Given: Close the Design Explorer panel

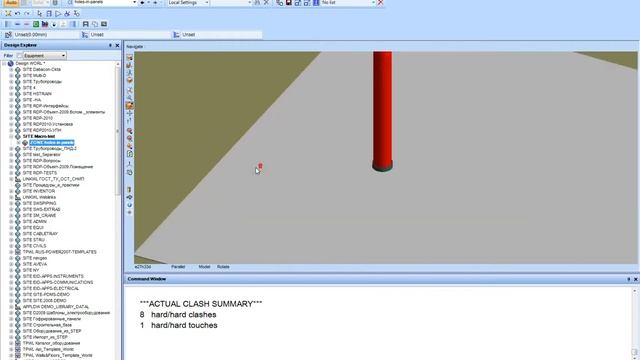Looking at the screenshot, I should pyautogui.click(x=117, y=45).
